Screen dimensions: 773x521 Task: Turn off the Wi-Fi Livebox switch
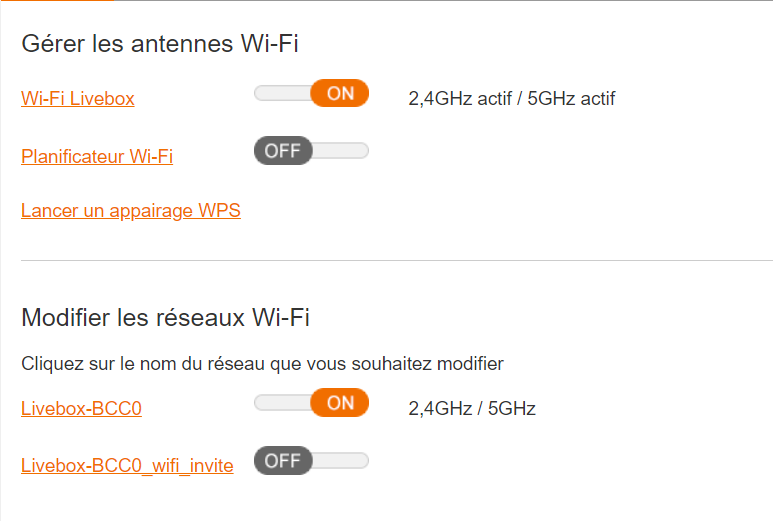311,93
